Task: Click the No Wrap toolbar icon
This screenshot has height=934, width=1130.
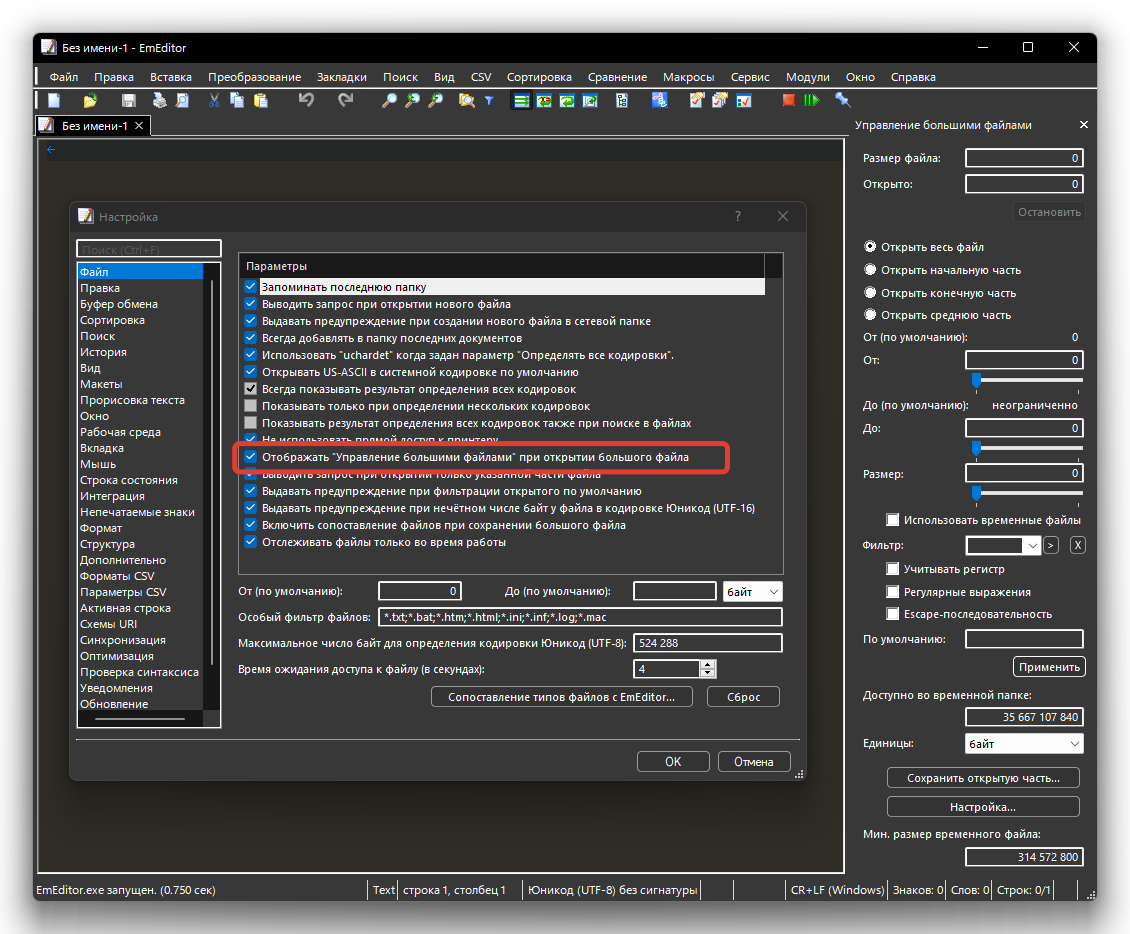Action: point(521,101)
